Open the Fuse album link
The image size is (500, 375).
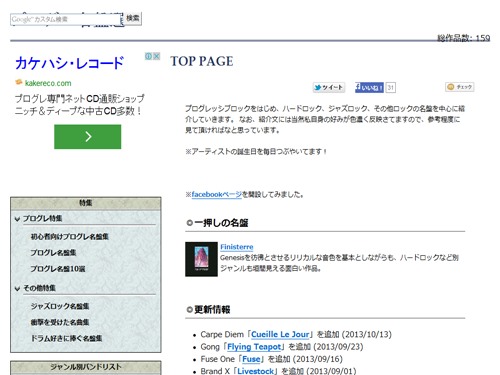click(x=251, y=359)
